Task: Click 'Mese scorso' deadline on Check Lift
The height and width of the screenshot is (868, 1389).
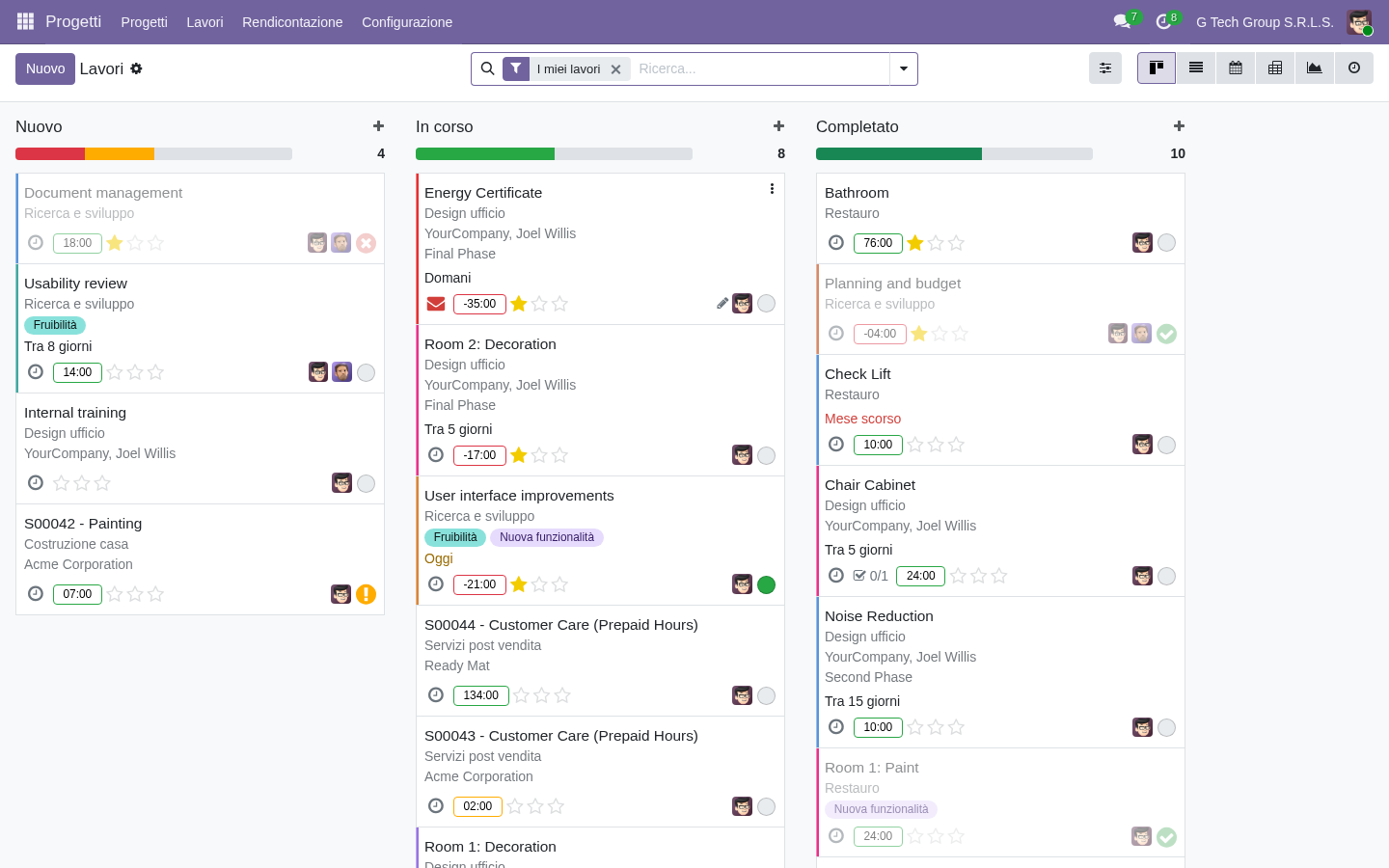Action: click(x=862, y=419)
